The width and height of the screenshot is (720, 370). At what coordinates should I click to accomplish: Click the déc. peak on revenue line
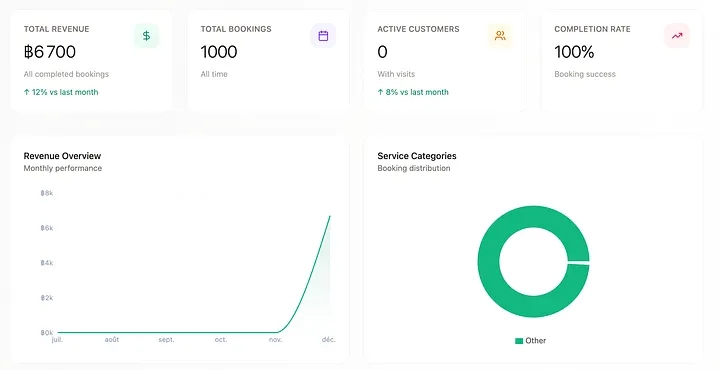coord(330,216)
